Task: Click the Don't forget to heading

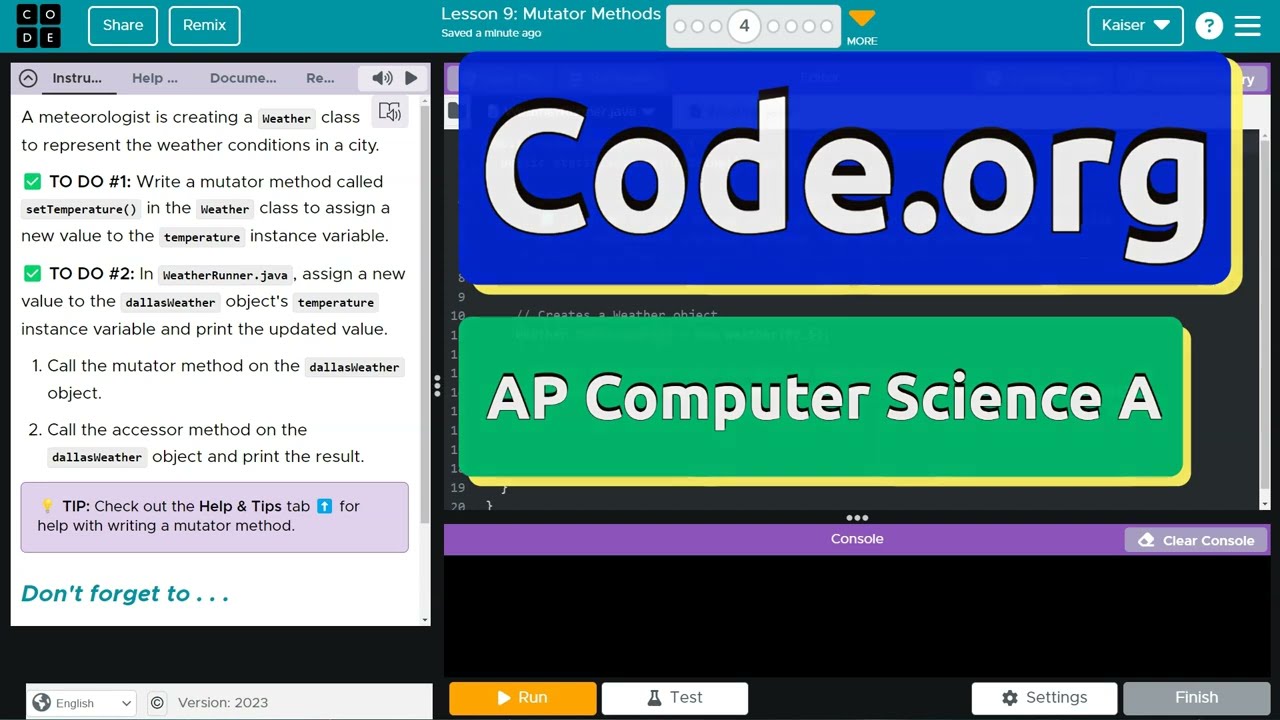Action: click(x=125, y=594)
